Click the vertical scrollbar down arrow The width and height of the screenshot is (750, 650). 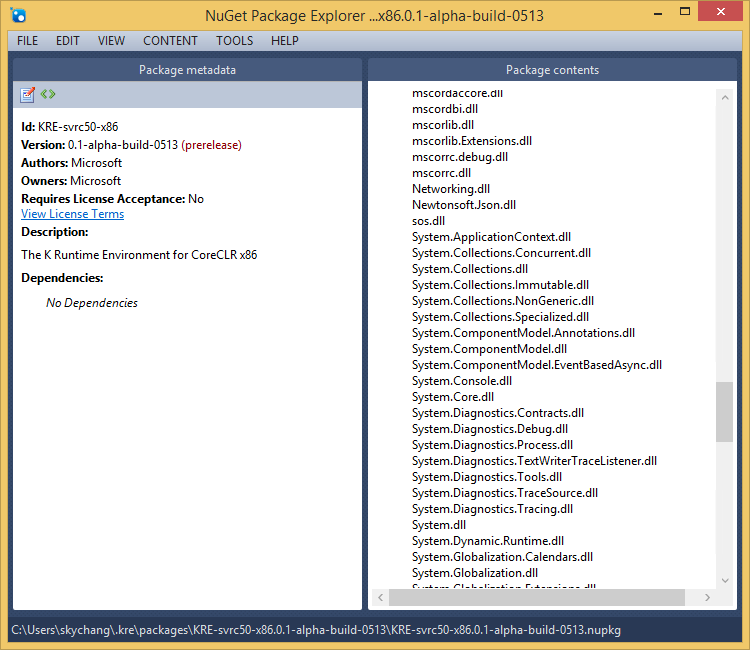pyautogui.click(x=725, y=580)
